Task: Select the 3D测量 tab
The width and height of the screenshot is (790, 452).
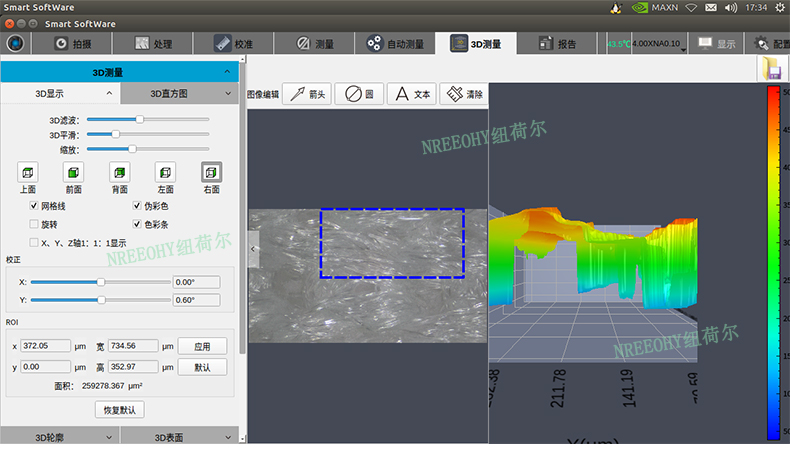Action: [476, 44]
